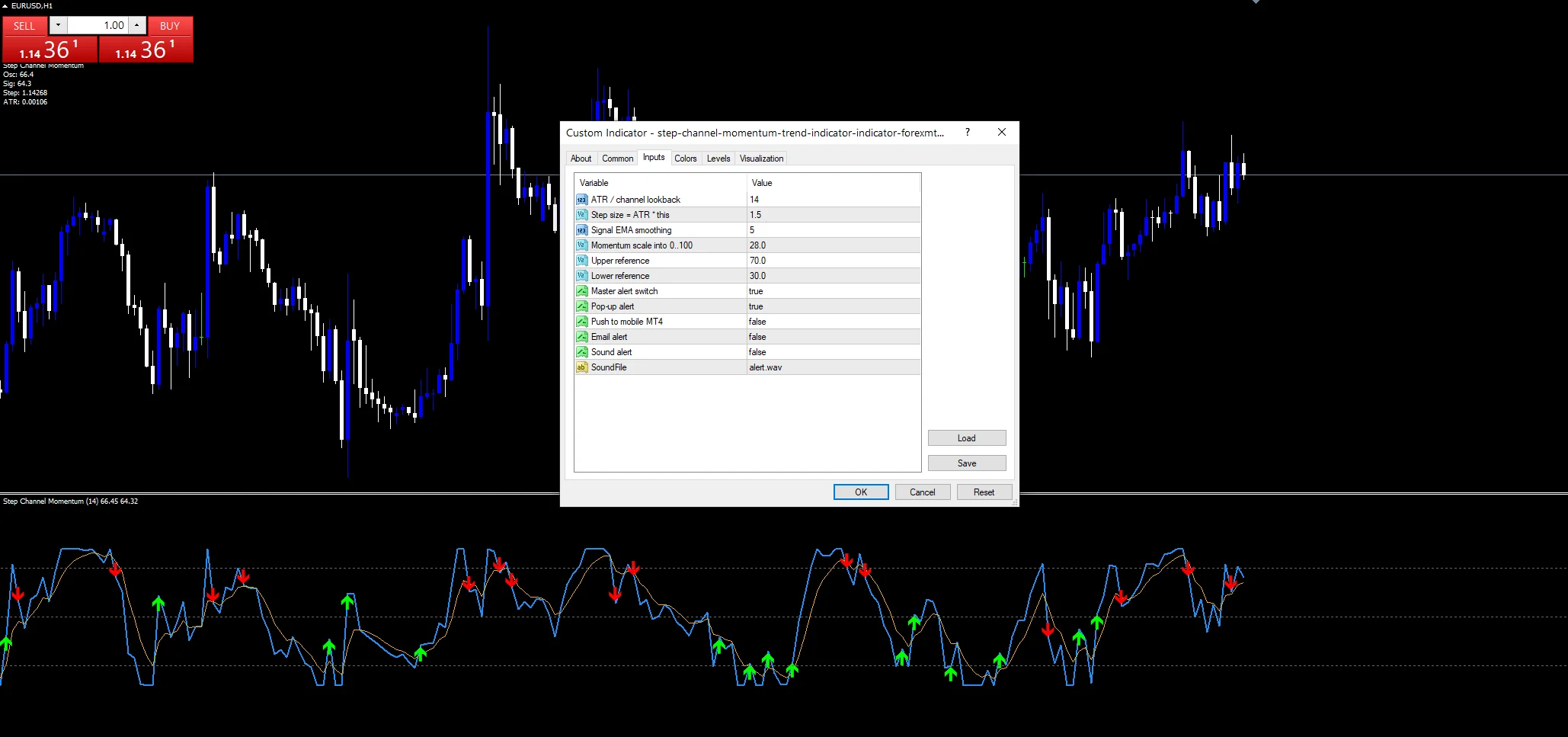Select the alert.wav SoundFile value
The height and width of the screenshot is (737, 1568).
tap(834, 367)
